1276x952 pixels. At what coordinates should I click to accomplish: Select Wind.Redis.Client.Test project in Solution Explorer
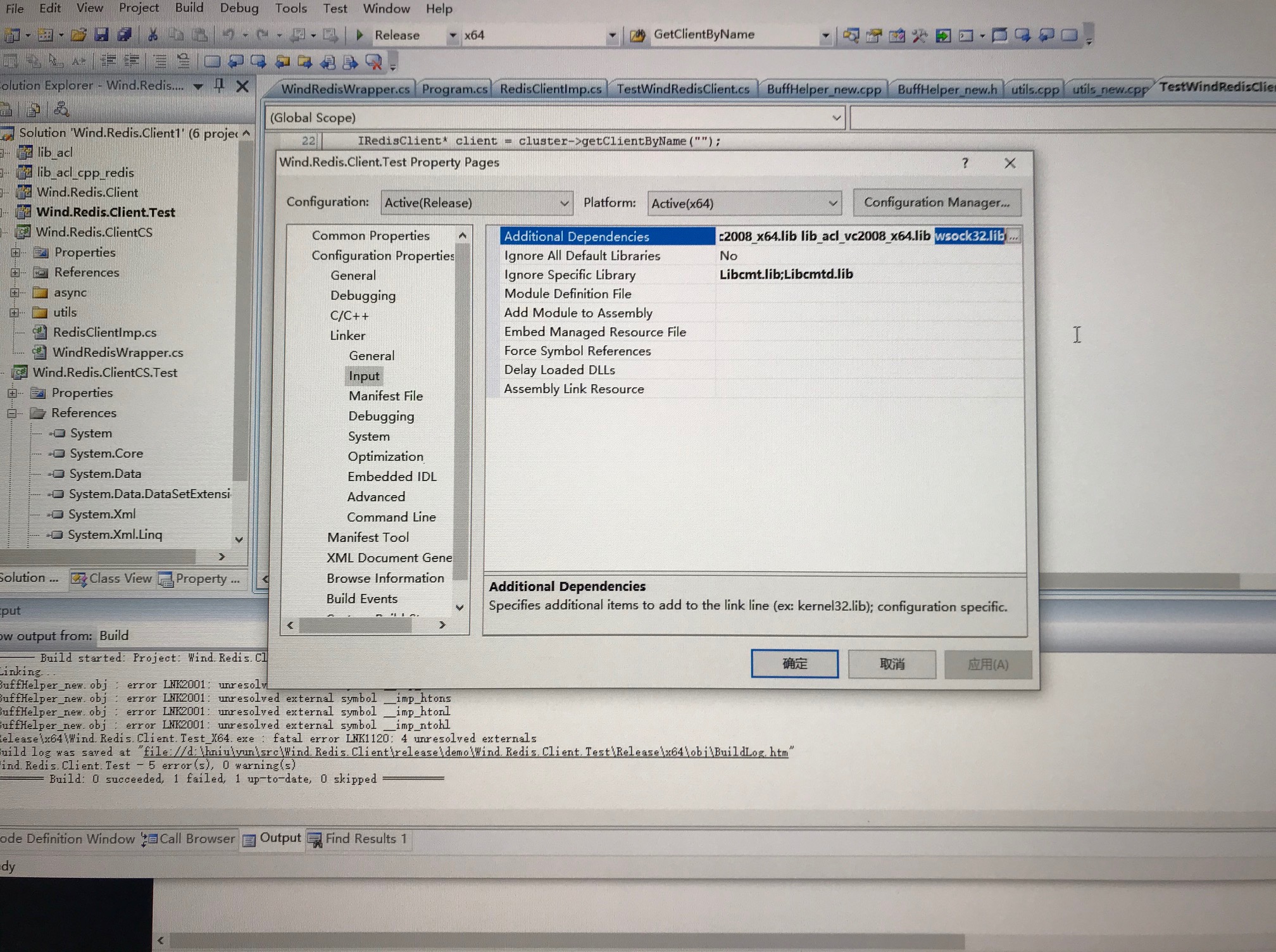tap(106, 212)
